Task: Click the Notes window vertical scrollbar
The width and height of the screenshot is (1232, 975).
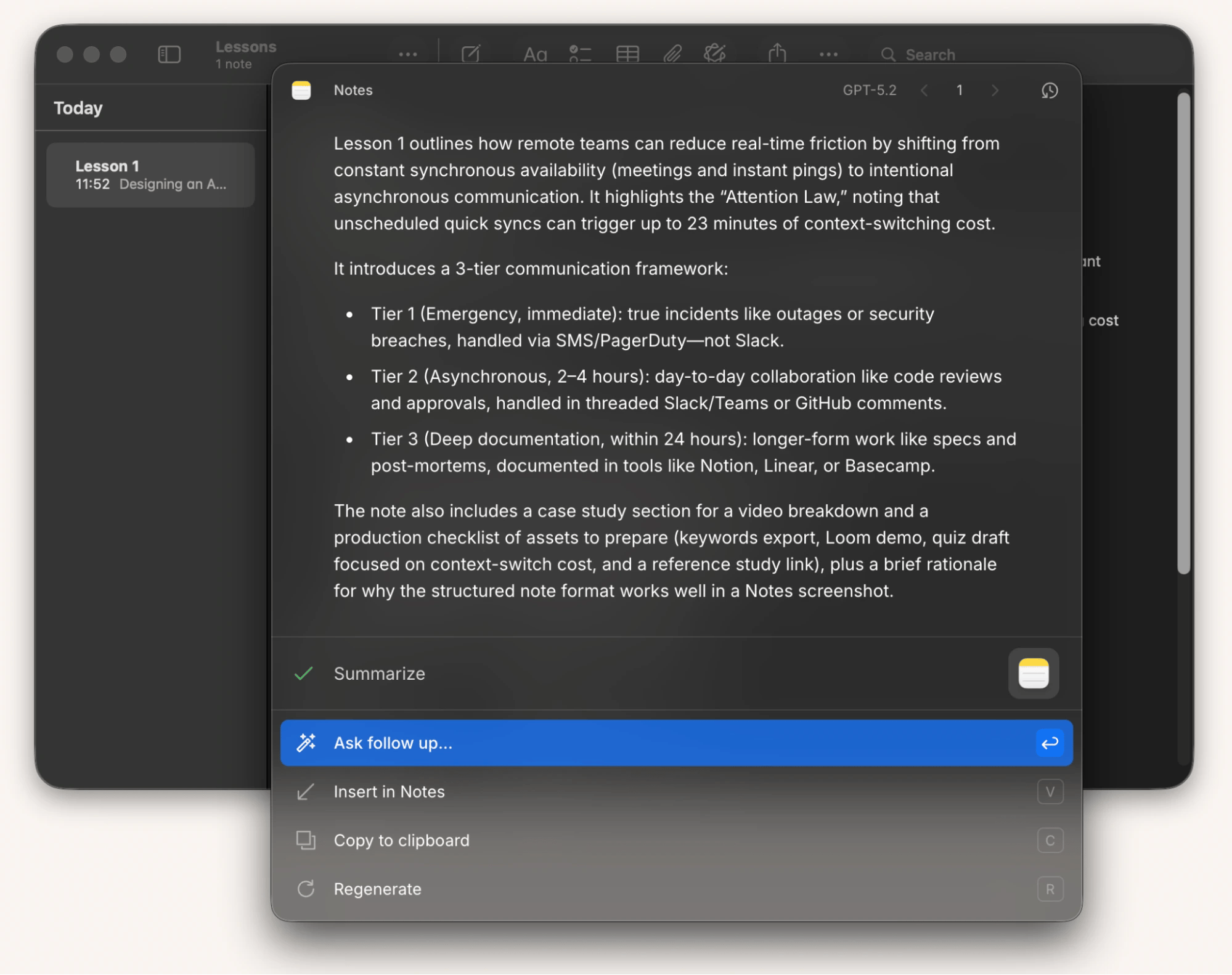Action: pyautogui.click(x=1183, y=333)
